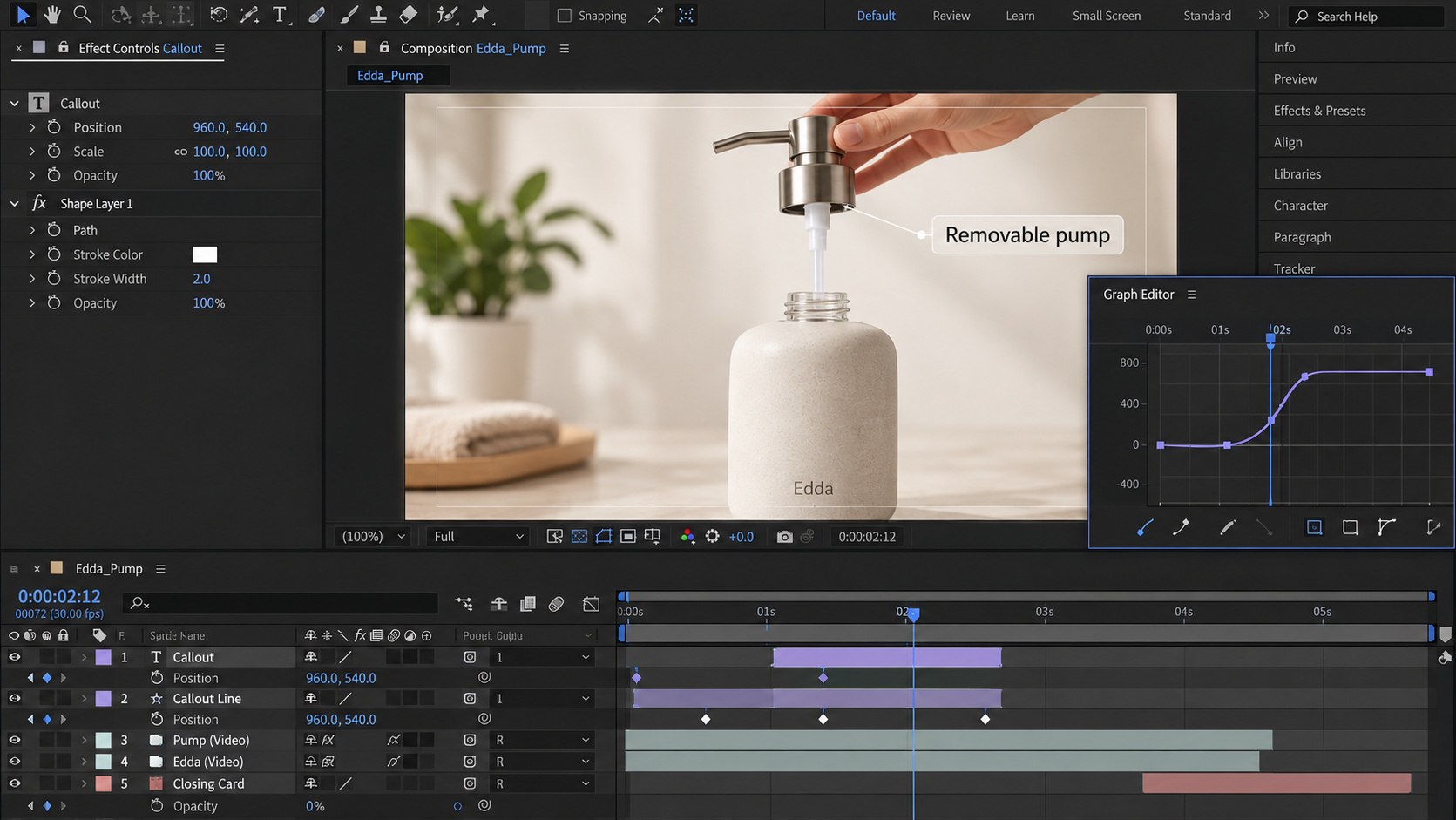Toggle visibility of Edda (Video) layer
Screen dimensions: 1456x820
(15, 762)
